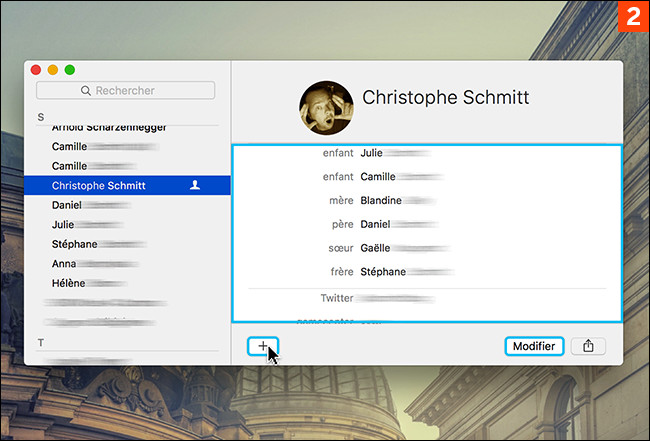This screenshot has width=650, height=441.
Task: Click the Twitter field label
Action: (x=336, y=298)
